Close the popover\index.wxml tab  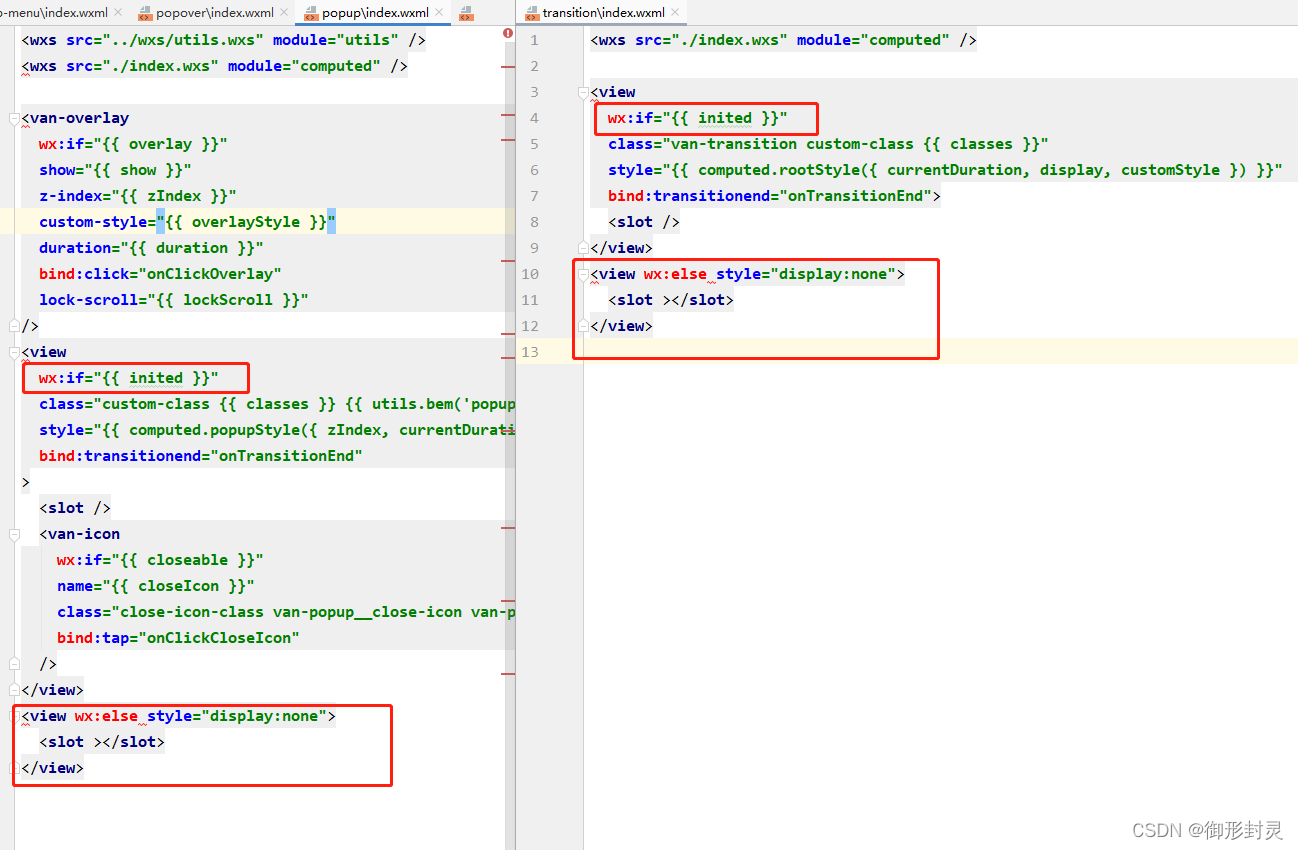(x=284, y=13)
